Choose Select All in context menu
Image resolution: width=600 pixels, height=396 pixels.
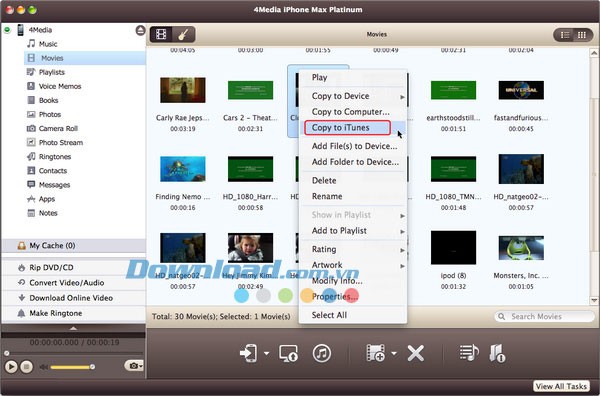pos(352,315)
